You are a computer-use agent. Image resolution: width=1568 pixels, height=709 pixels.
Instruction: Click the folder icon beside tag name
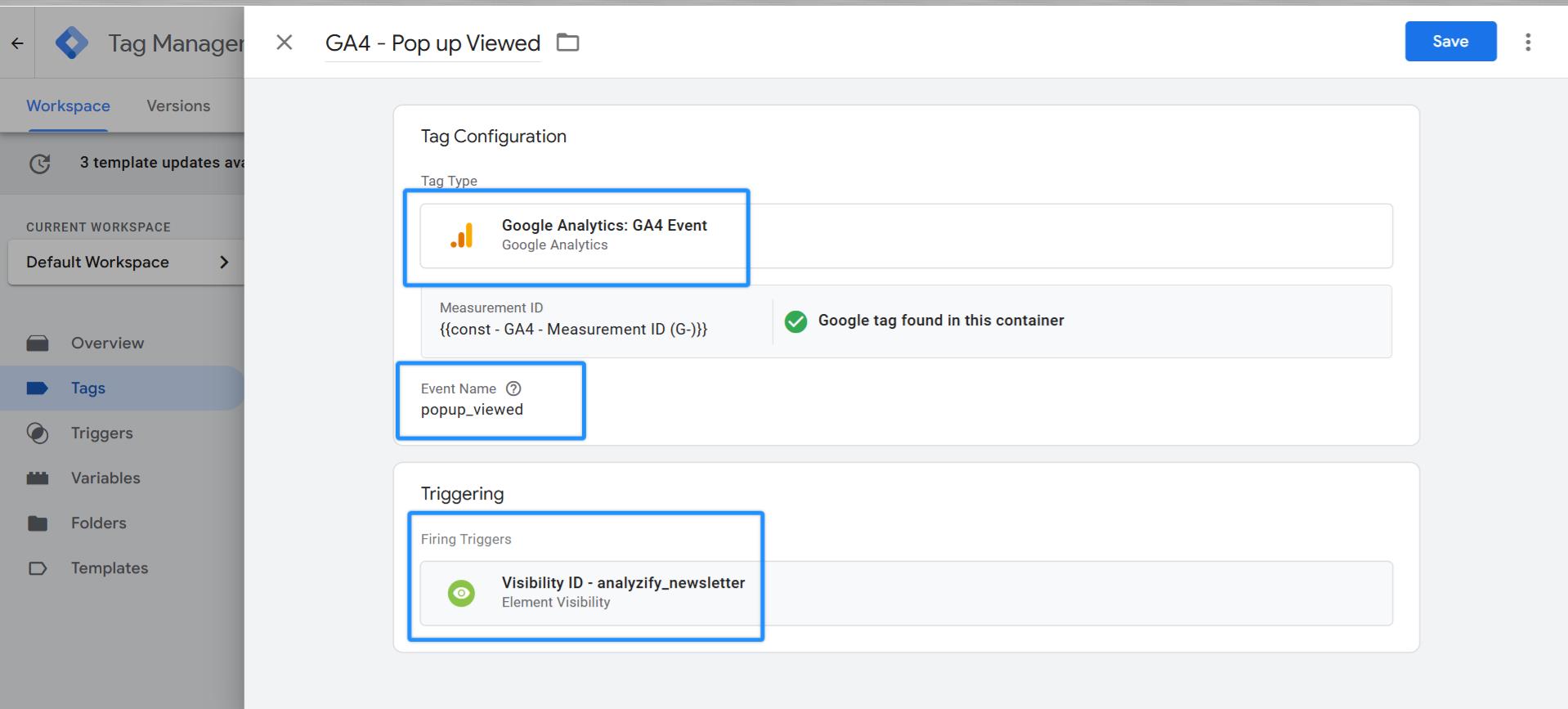pyautogui.click(x=567, y=43)
